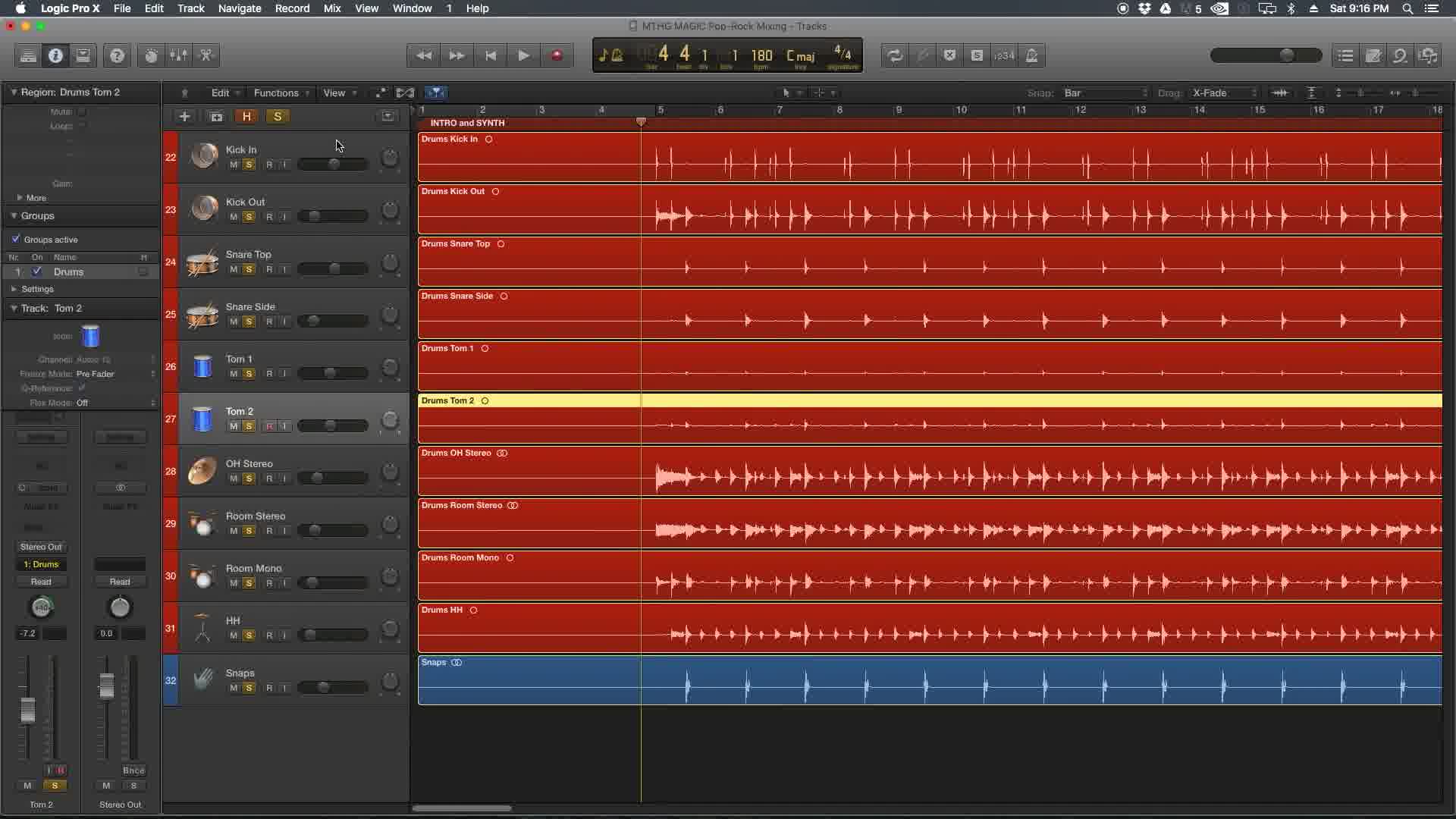Image resolution: width=1456 pixels, height=819 pixels.
Task: Toggle the Inspector panel icon
Action: tap(55, 55)
